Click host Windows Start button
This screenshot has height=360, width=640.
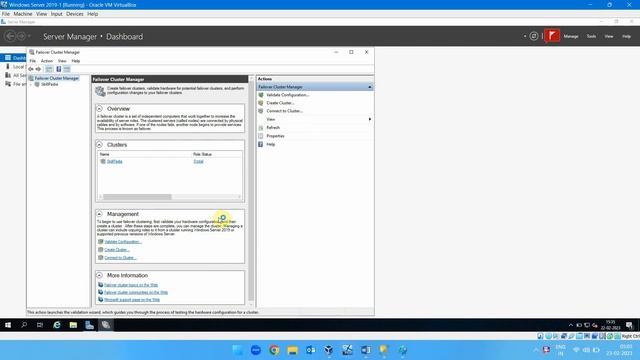[x=238, y=350]
